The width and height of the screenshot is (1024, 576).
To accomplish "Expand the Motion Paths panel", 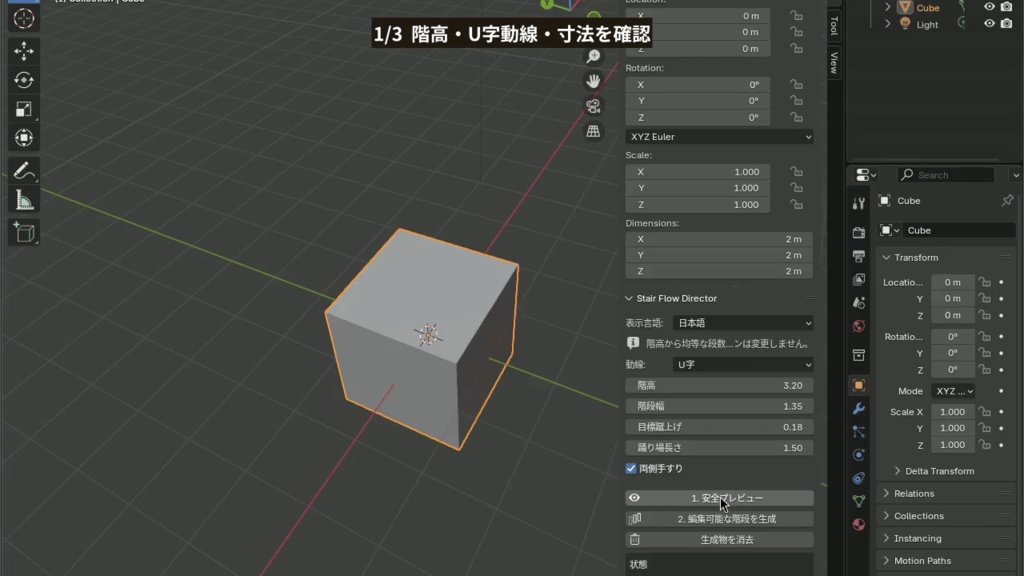I will [886, 561].
